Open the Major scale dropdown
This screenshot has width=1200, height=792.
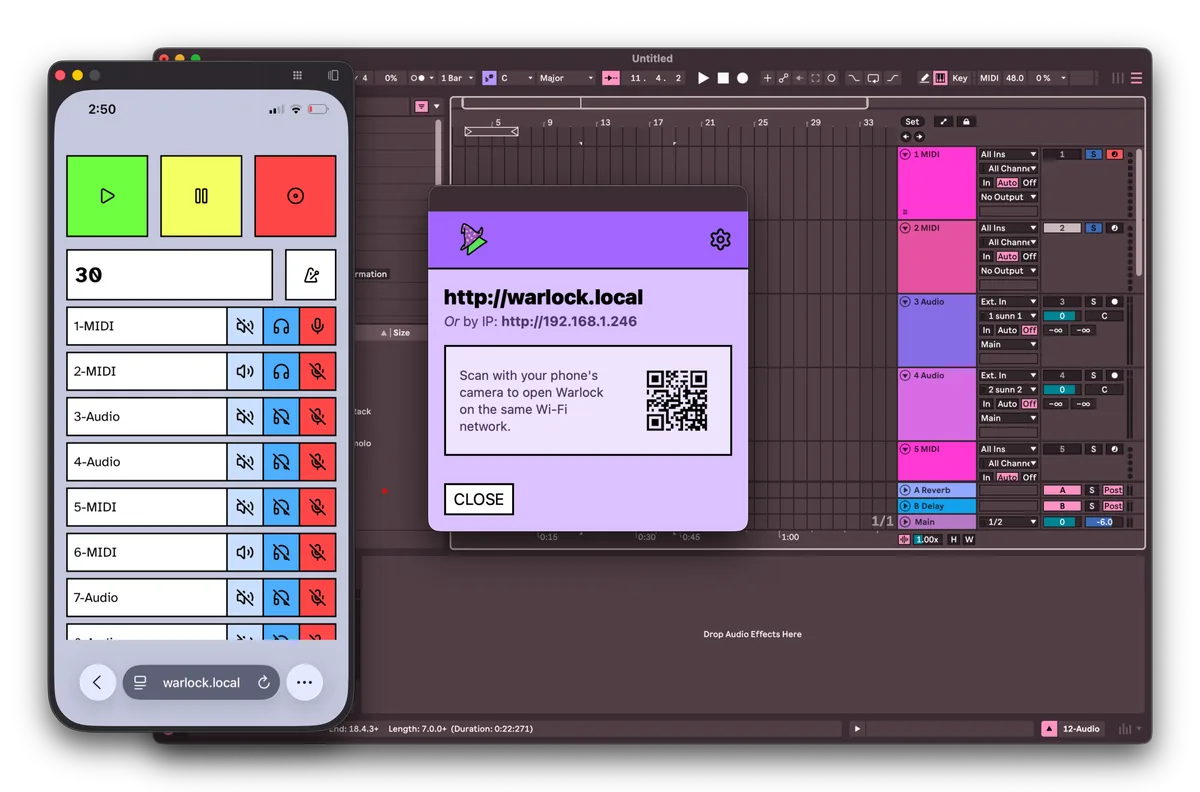tap(566, 78)
